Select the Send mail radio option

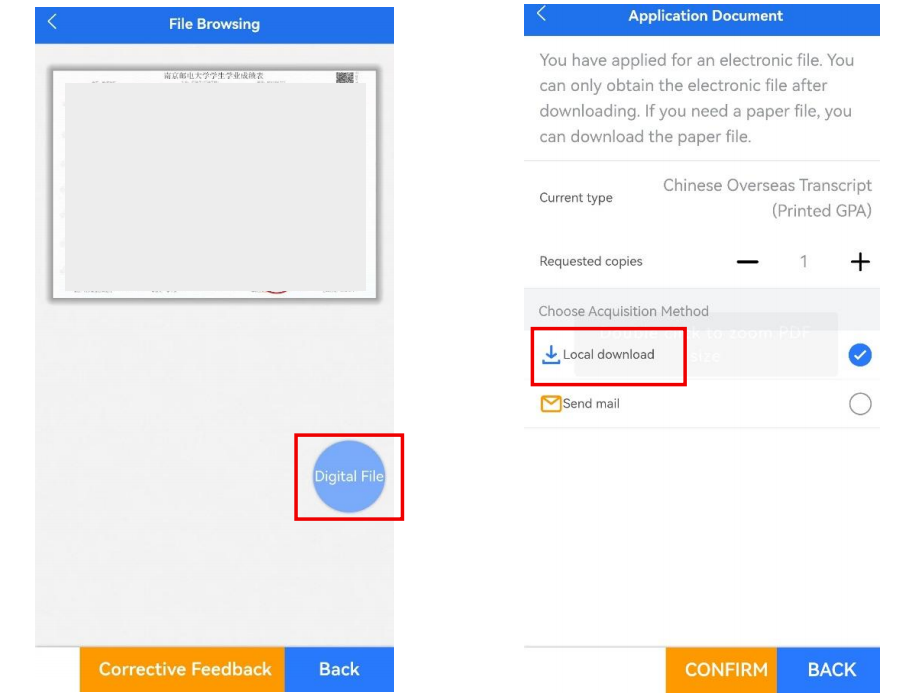pos(860,403)
